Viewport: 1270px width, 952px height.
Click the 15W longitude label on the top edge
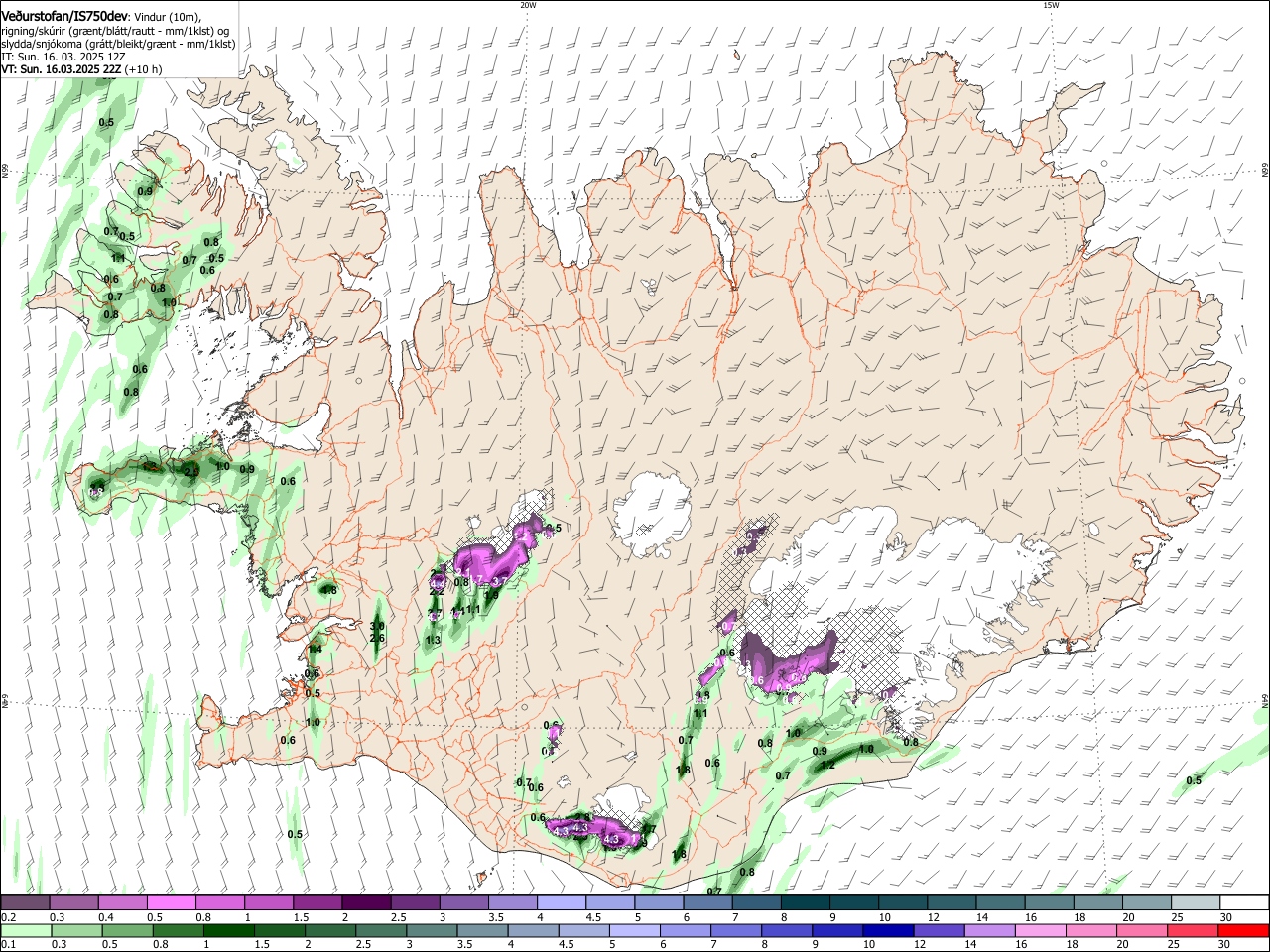tap(1051, 5)
